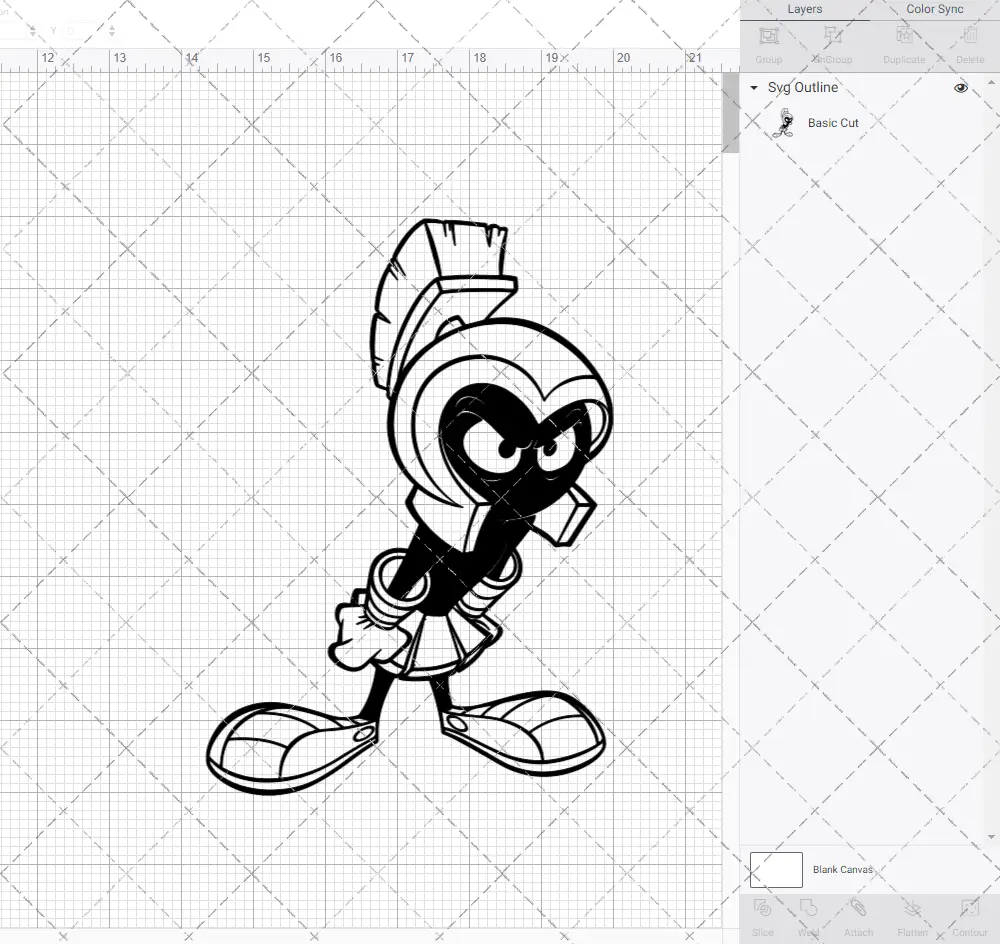Select the Basic Cut layer entry
The width and height of the screenshot is (1000, 944).
click(833, 122)
